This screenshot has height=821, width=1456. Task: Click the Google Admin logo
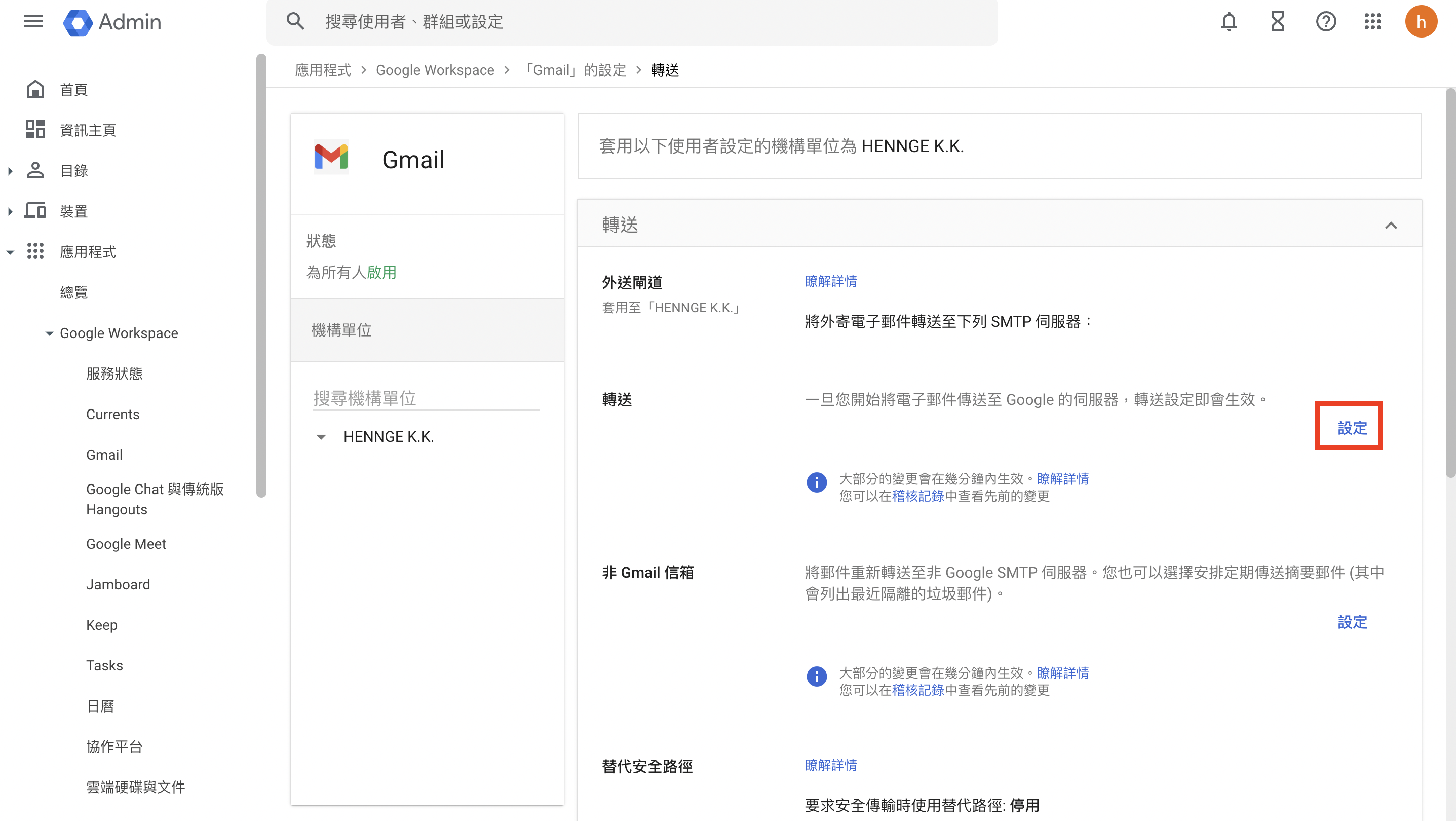(x=112, y=23)
